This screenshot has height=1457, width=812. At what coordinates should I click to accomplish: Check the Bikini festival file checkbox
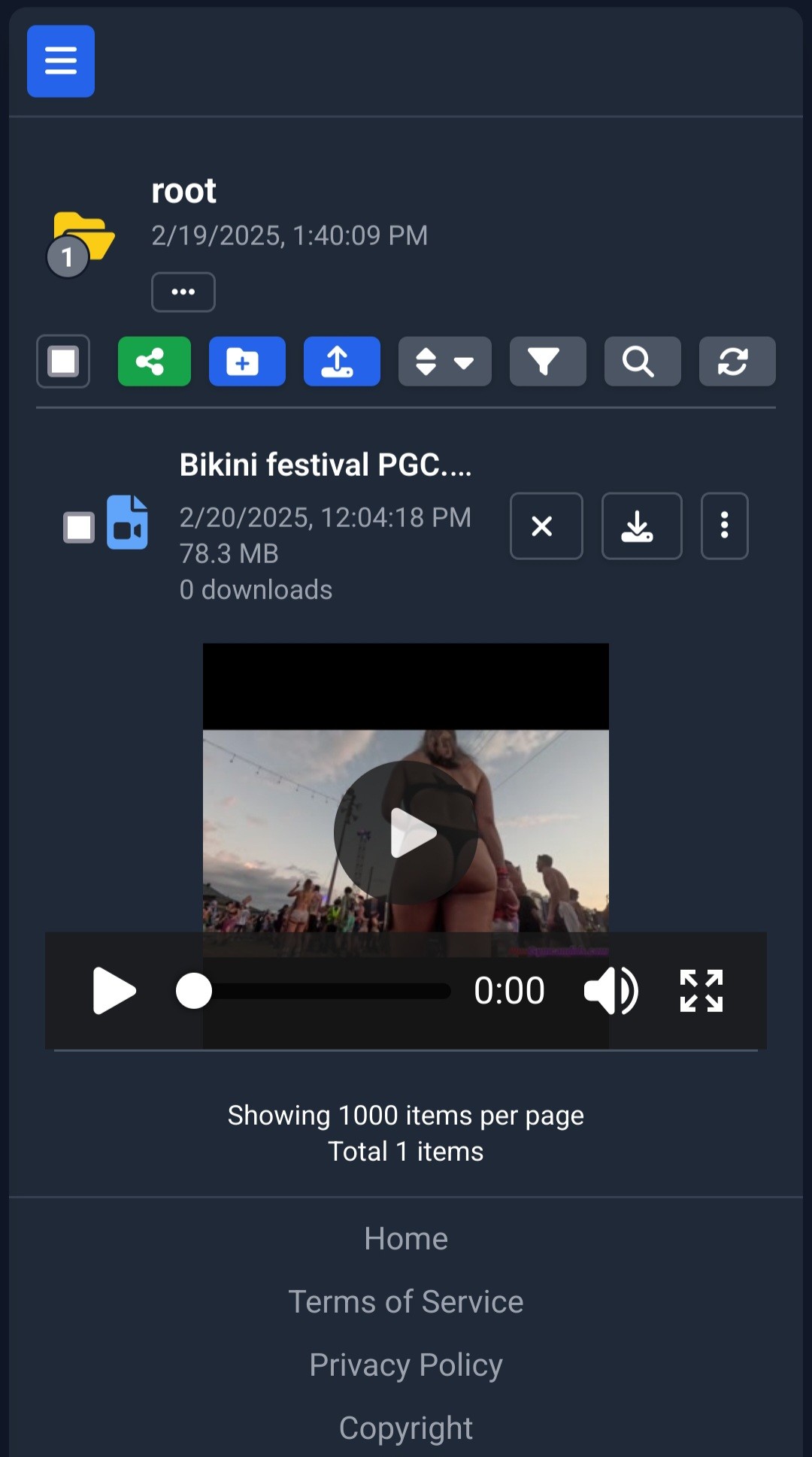click(79, 527)
